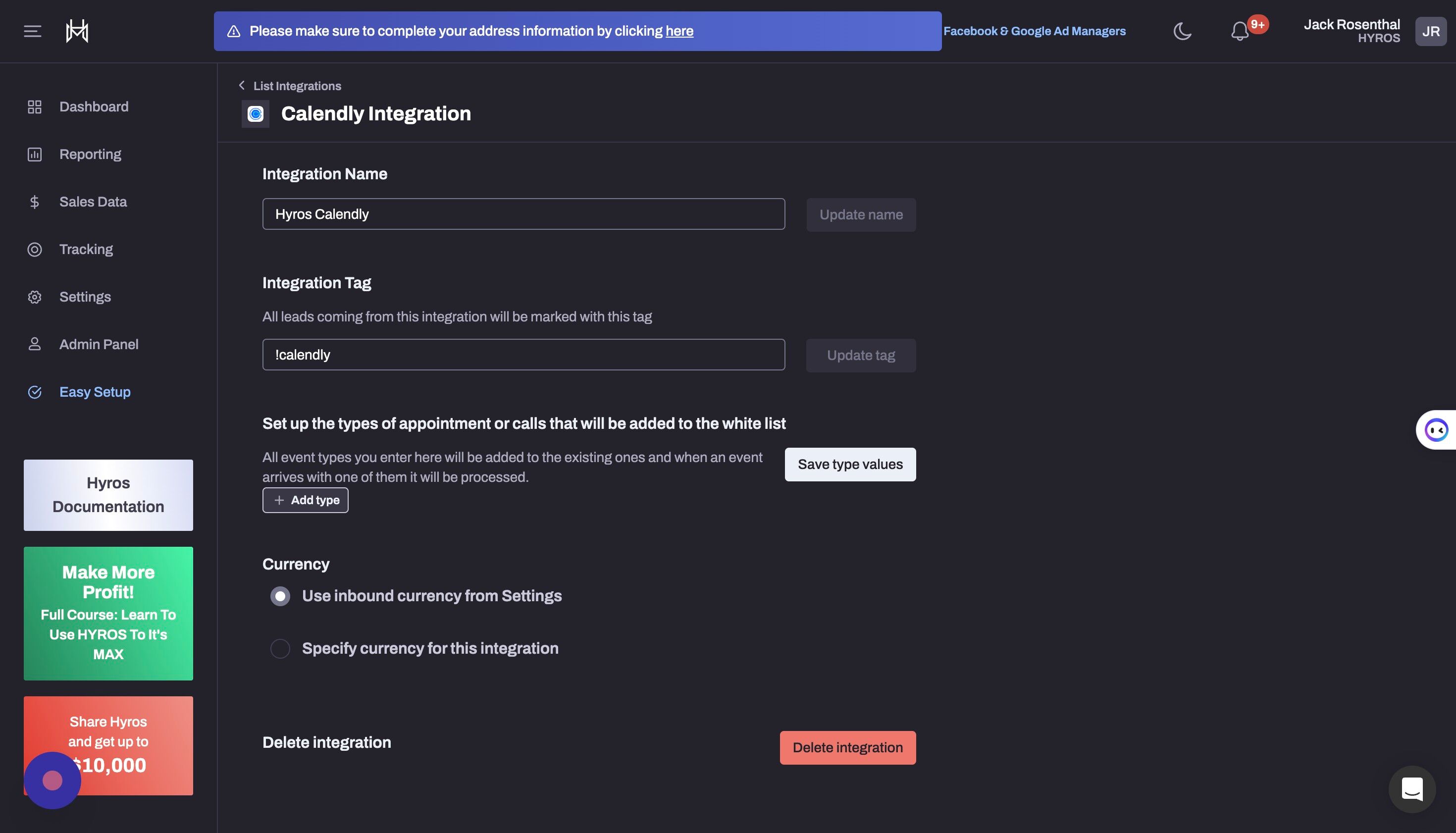Open Facebook & Google Ad Managers link
This screenshot has height=833, width=1456.
[1035, 32]
